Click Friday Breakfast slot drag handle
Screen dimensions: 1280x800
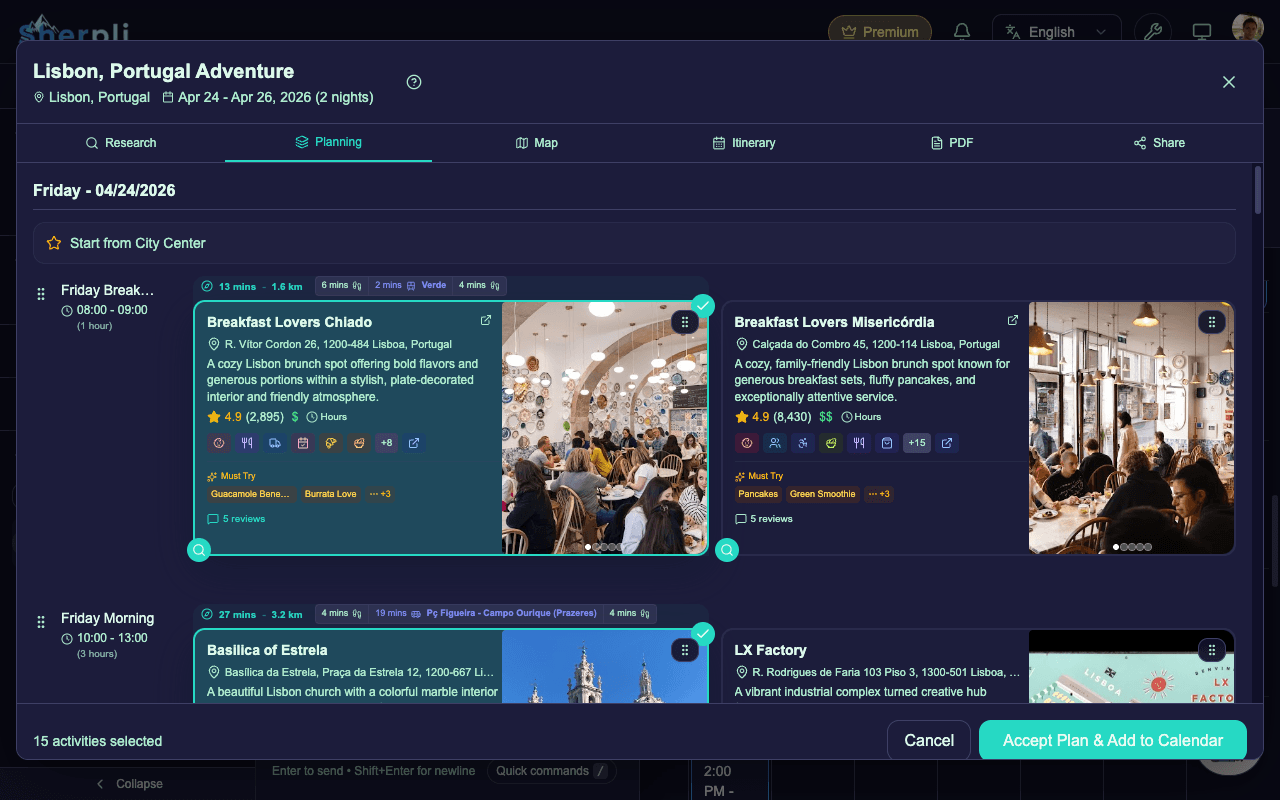pos(41,294)
